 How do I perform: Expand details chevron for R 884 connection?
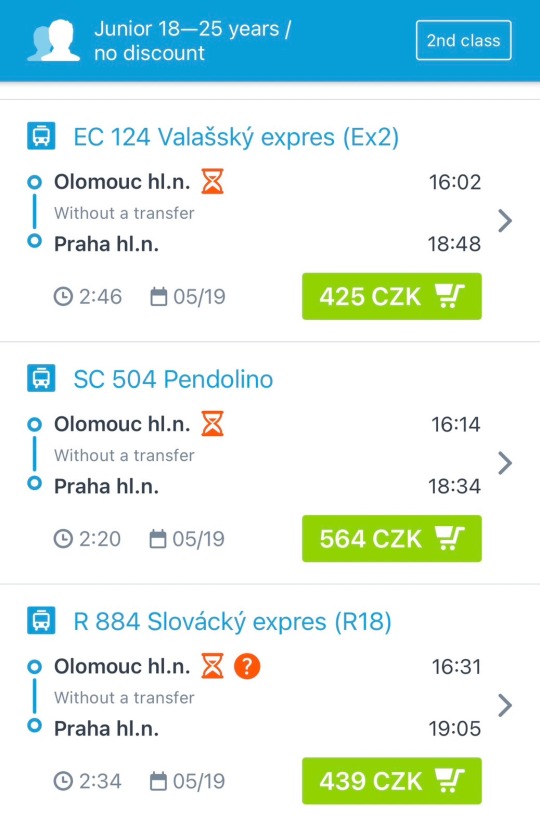coord(505,705)
